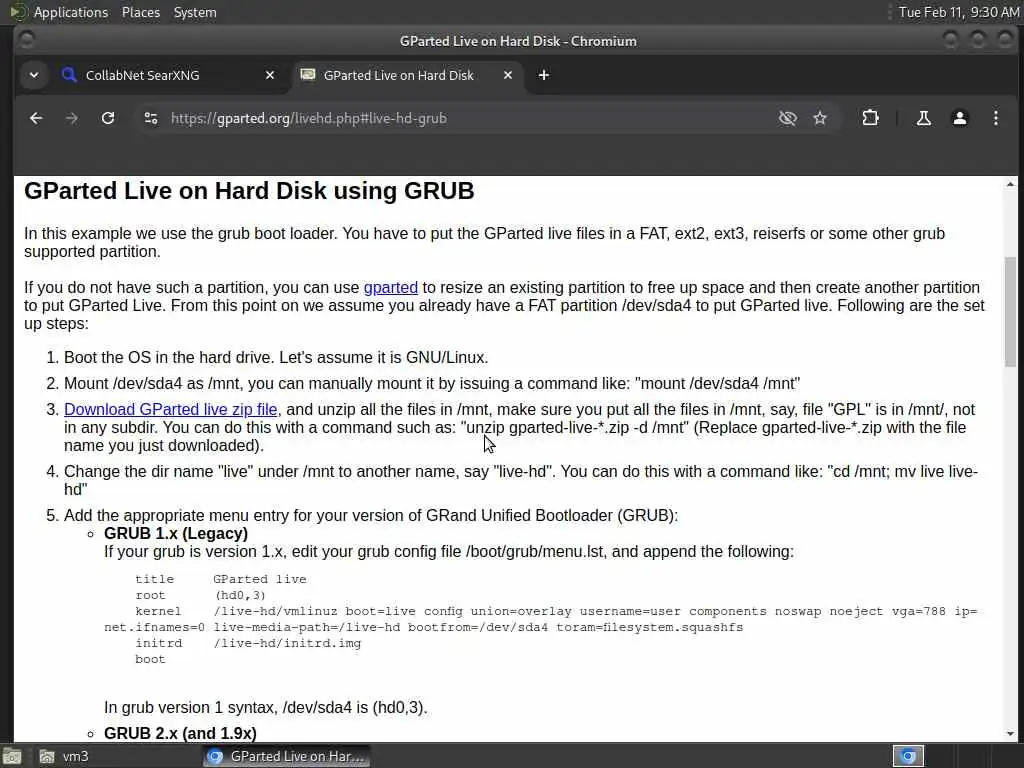Click the Applications menu logo icon

click(x=18, y=12)
